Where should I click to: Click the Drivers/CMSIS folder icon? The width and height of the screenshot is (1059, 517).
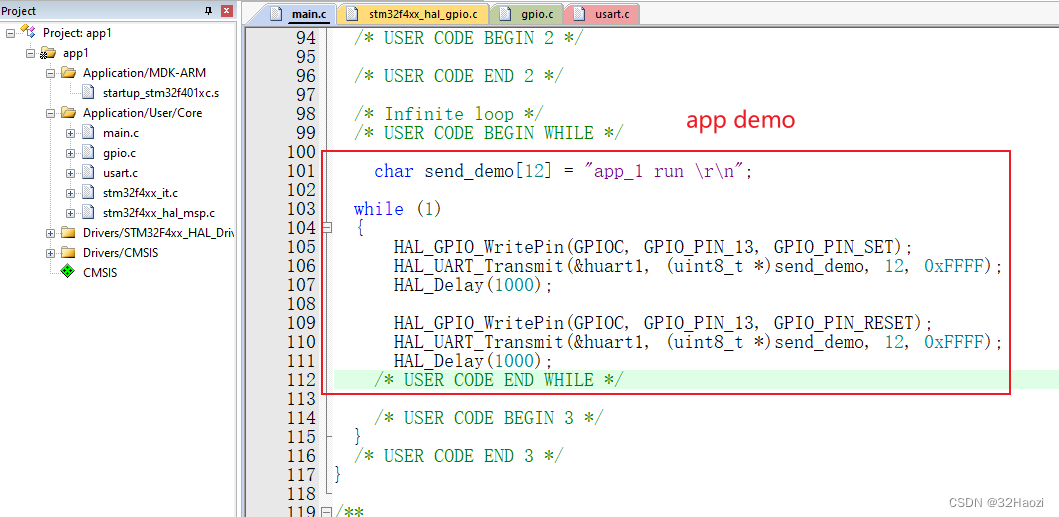pos(68,253)
